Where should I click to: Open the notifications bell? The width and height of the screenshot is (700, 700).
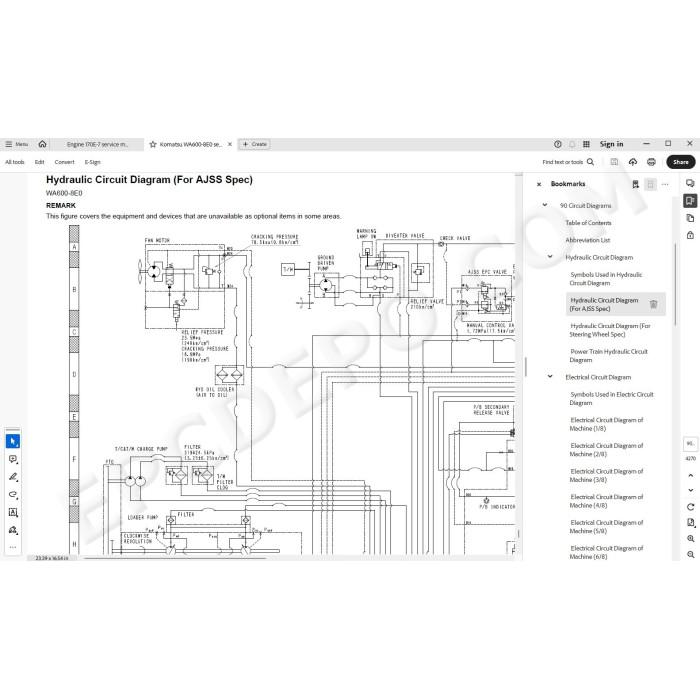tap(572, 144)
